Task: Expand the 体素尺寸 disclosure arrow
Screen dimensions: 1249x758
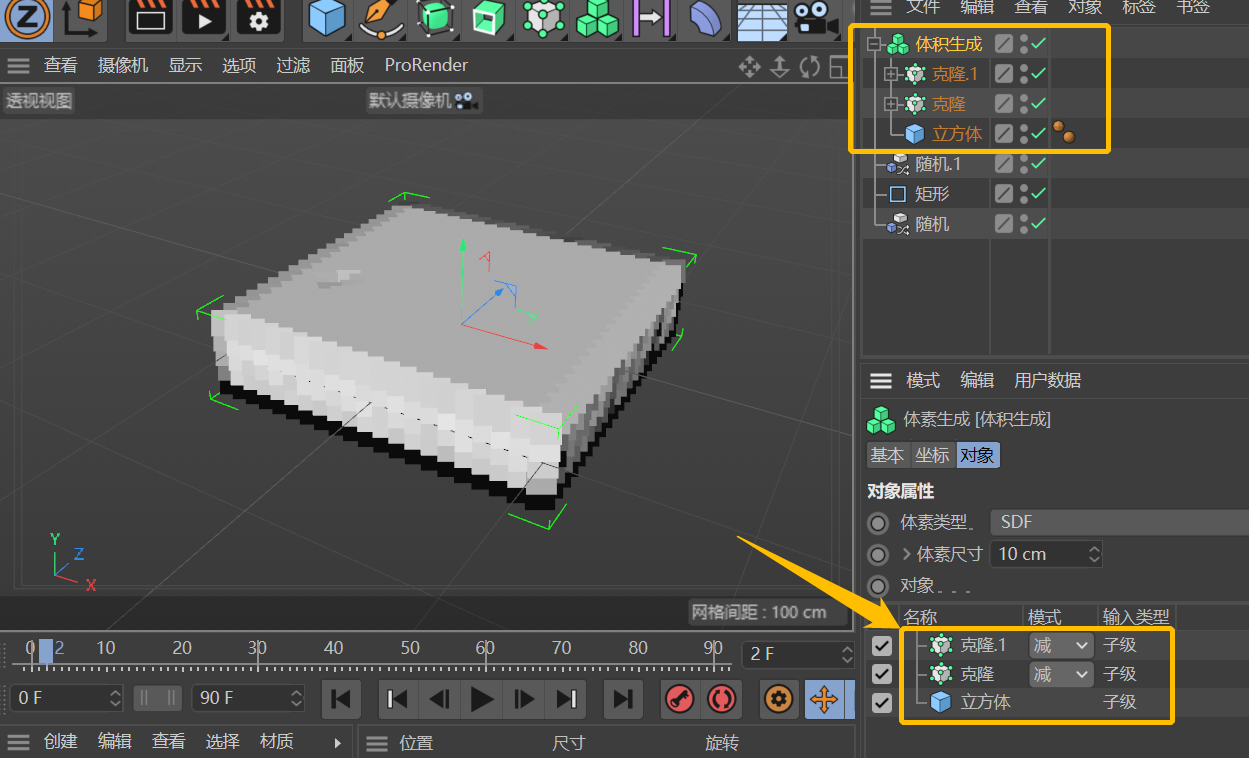Action: [907, 553]
